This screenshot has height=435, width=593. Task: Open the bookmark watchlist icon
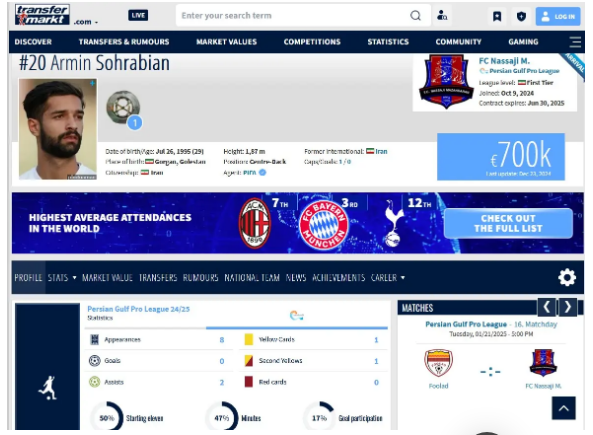(x=497, y=16)
